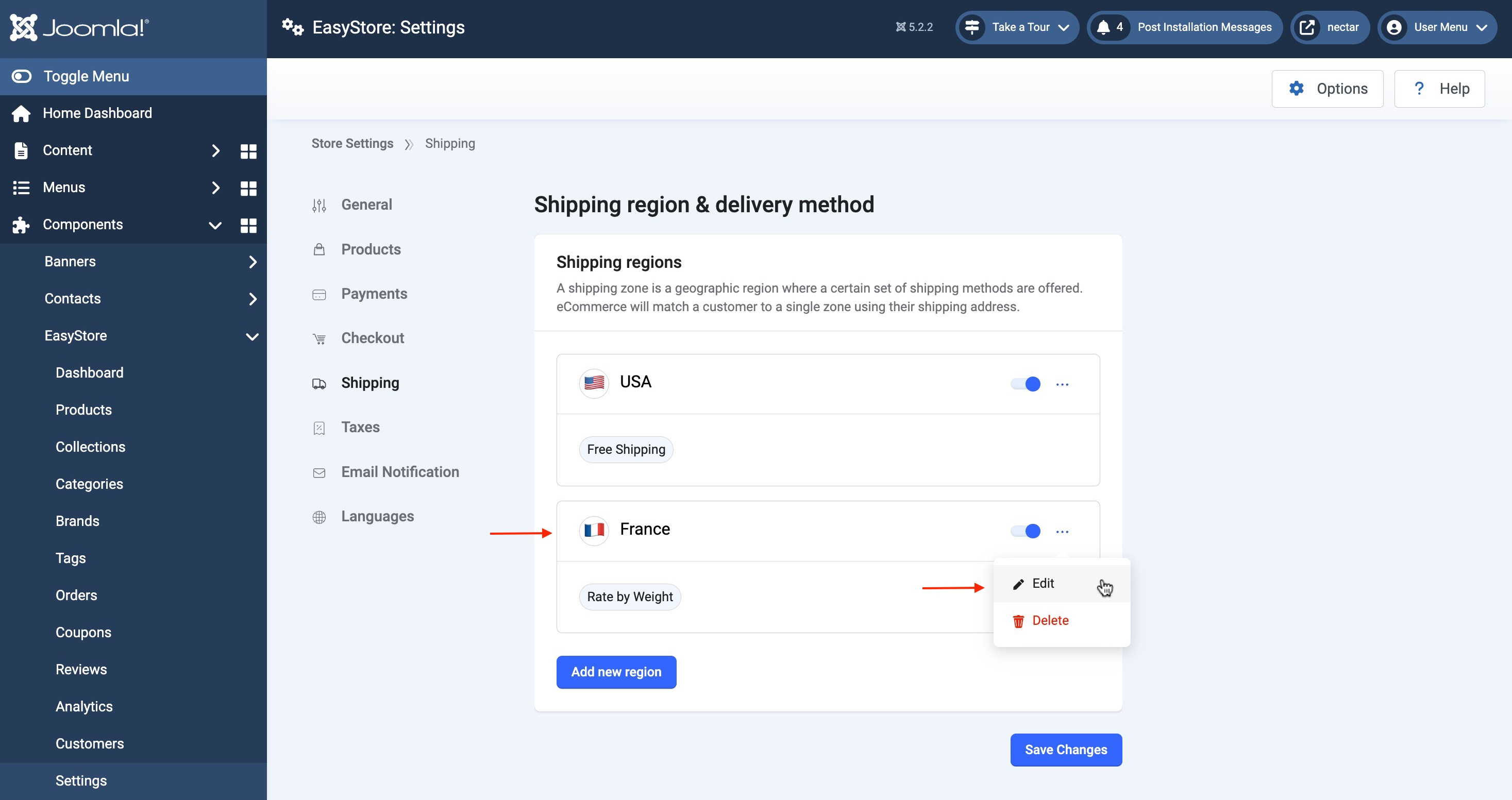Disable the France shipping region toggle
Image resolution: width=1512 pixels, height=800 pixels.
1026,532
